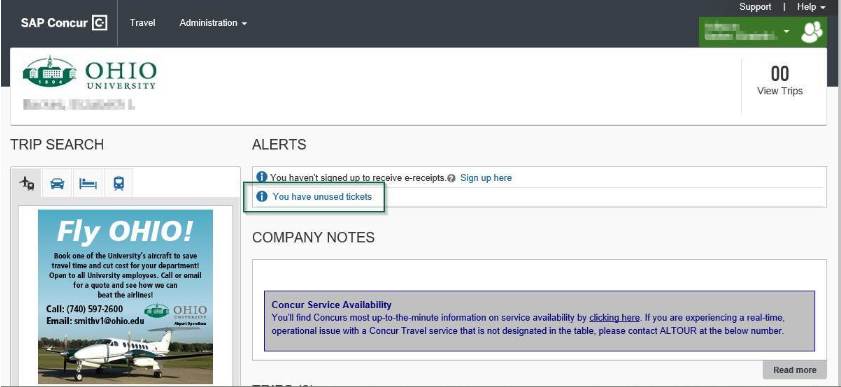Select the Hotel search tab
Screen dimensions: 841x387
(88, 183)
